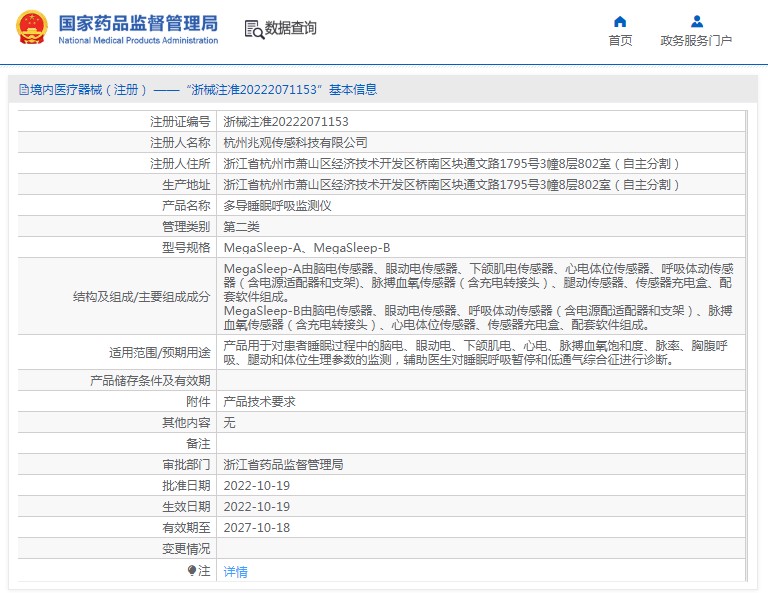Open the 数据查询 search document icon
This screenshot has width=768, height=593.
254,29
